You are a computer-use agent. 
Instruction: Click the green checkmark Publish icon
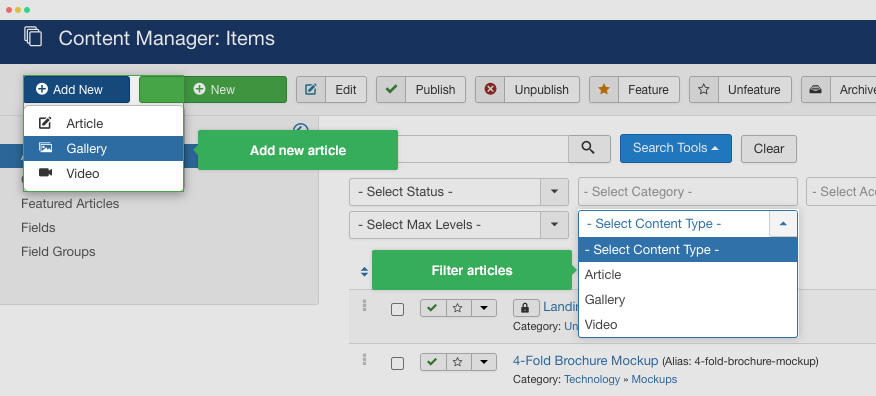coord(391,89)
